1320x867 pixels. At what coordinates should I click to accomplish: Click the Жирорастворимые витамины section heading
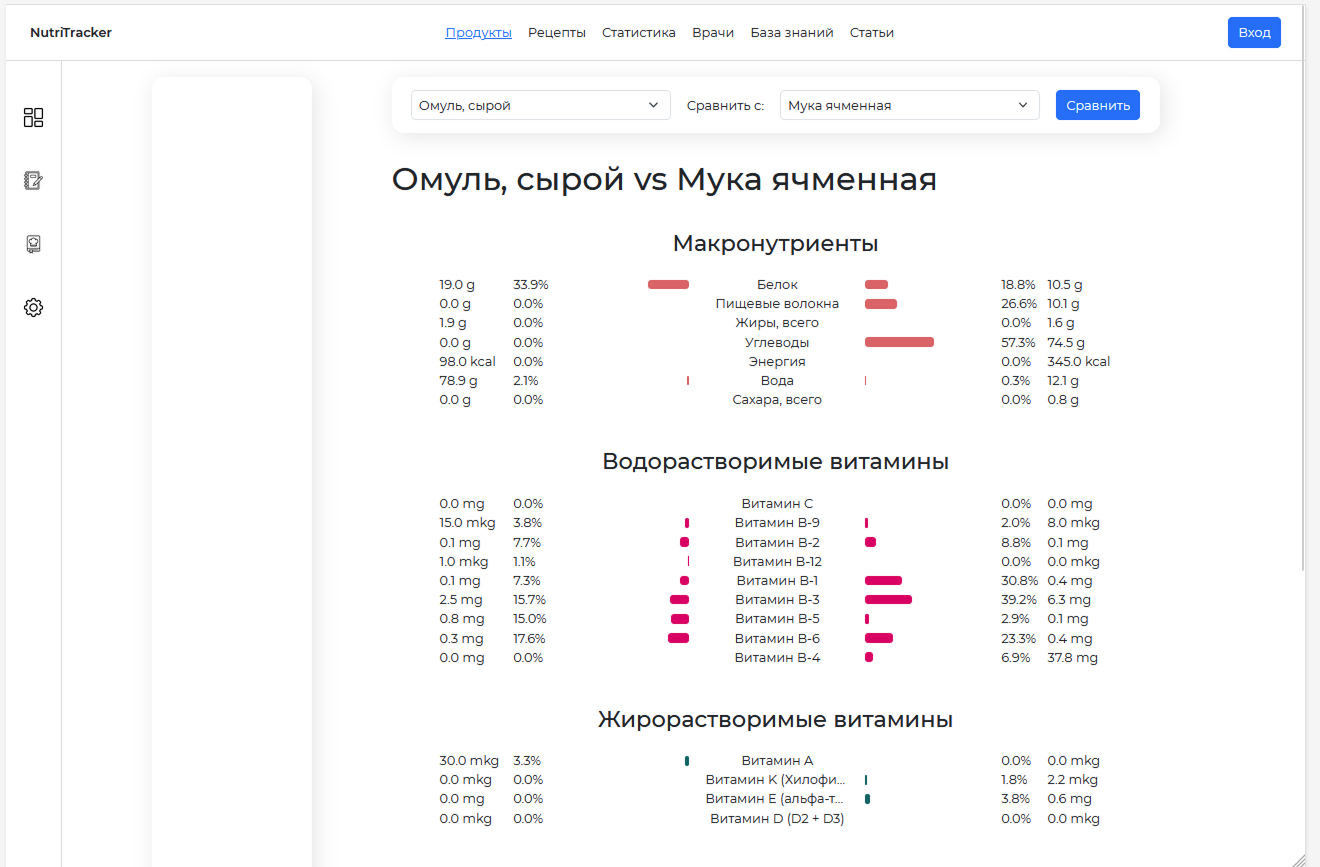(x=776, y=719)
